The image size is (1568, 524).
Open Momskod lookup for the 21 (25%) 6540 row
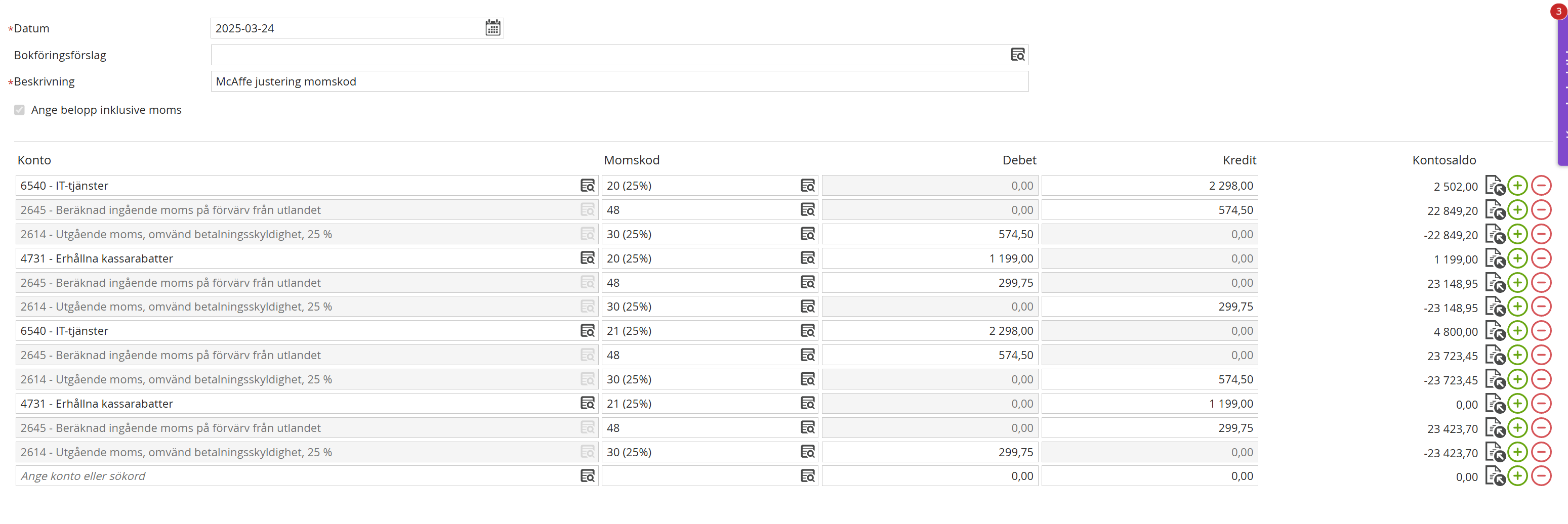pyautogui.click(x=807, y=331)
